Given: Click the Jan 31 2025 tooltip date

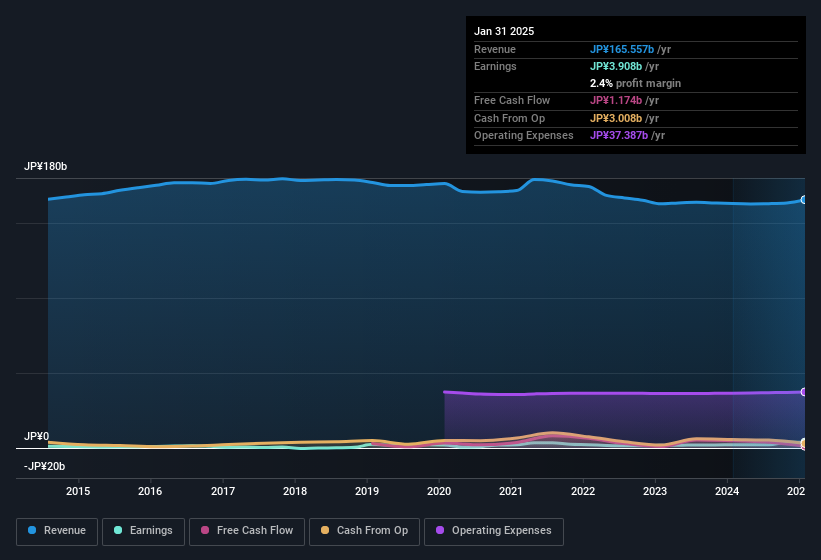Looking at the screenshot, I should (504, 31).
